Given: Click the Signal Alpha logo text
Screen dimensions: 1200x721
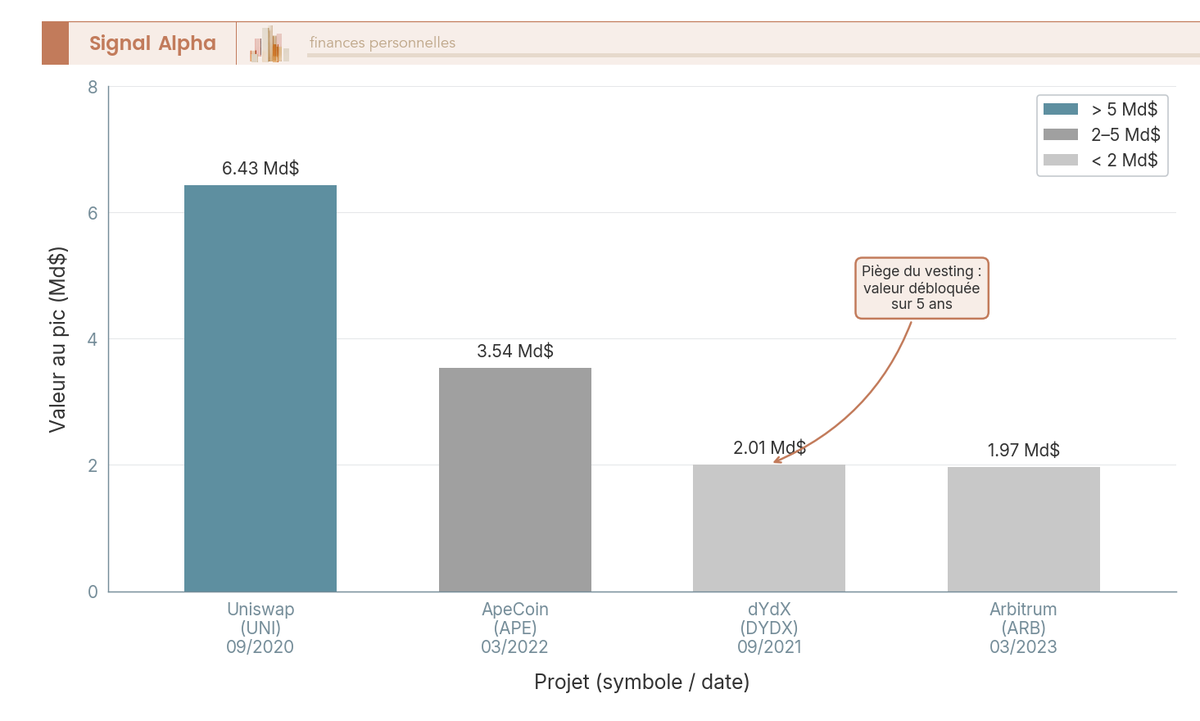Looking at the screenshot, I should (x=152, y=43).
